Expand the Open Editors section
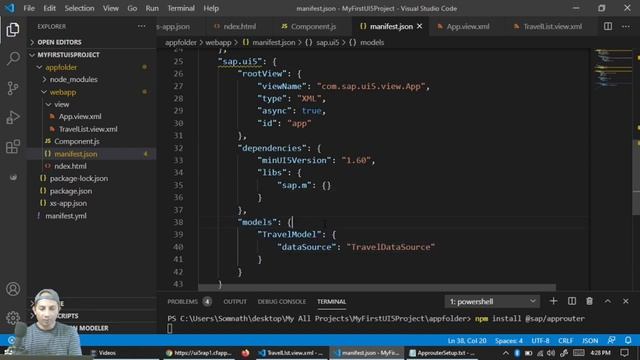 tap(92, 42)
